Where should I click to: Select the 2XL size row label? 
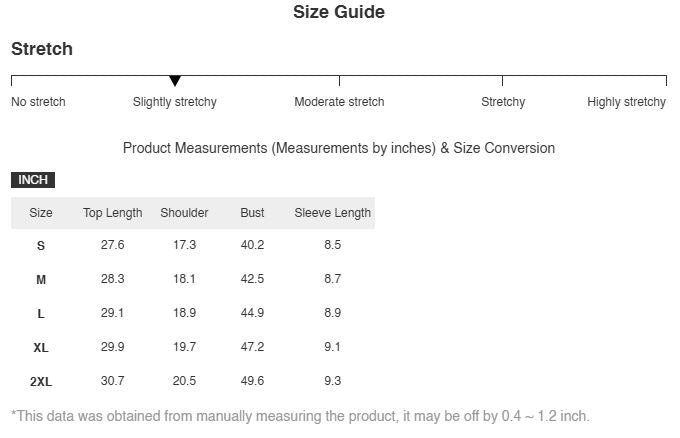41,382
